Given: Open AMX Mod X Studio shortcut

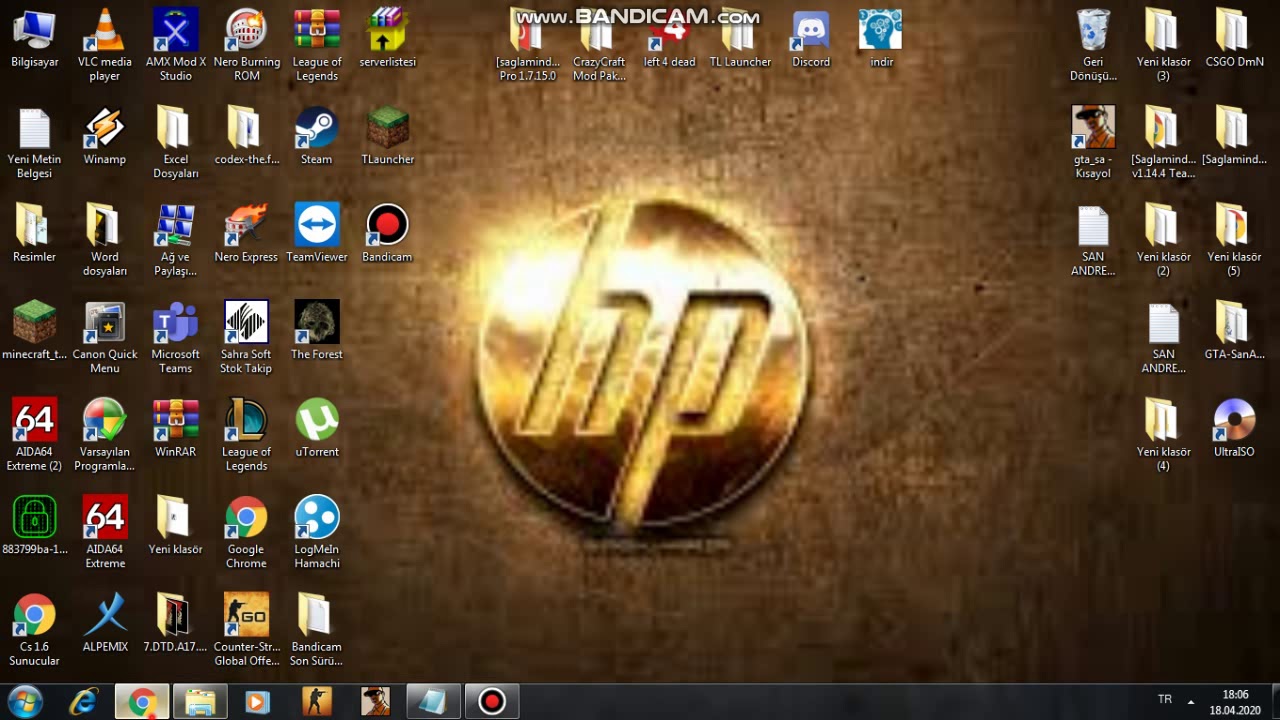Looking at the screenshot, I should point(175,45).
